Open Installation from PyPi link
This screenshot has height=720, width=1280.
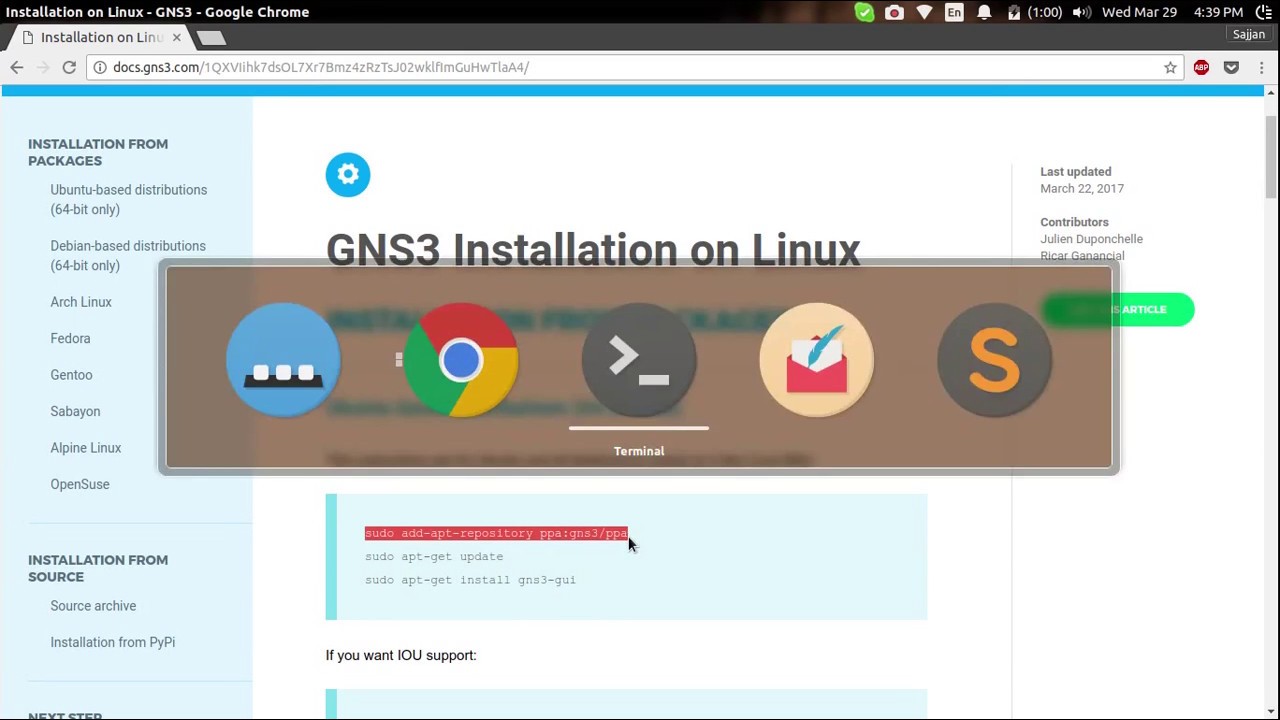[113, 642]
